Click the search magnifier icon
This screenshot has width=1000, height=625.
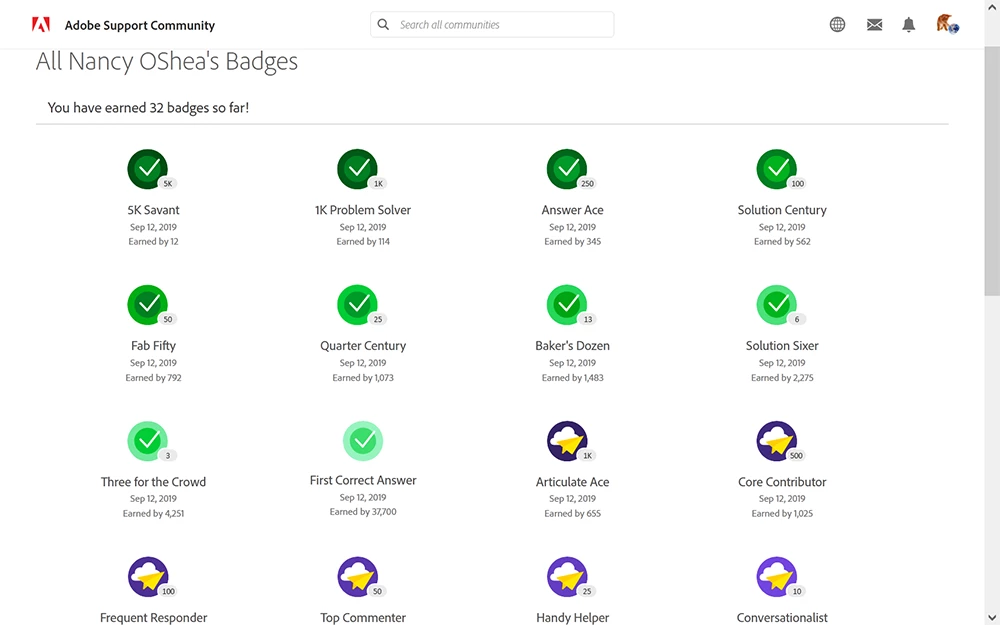coord(383,24)
